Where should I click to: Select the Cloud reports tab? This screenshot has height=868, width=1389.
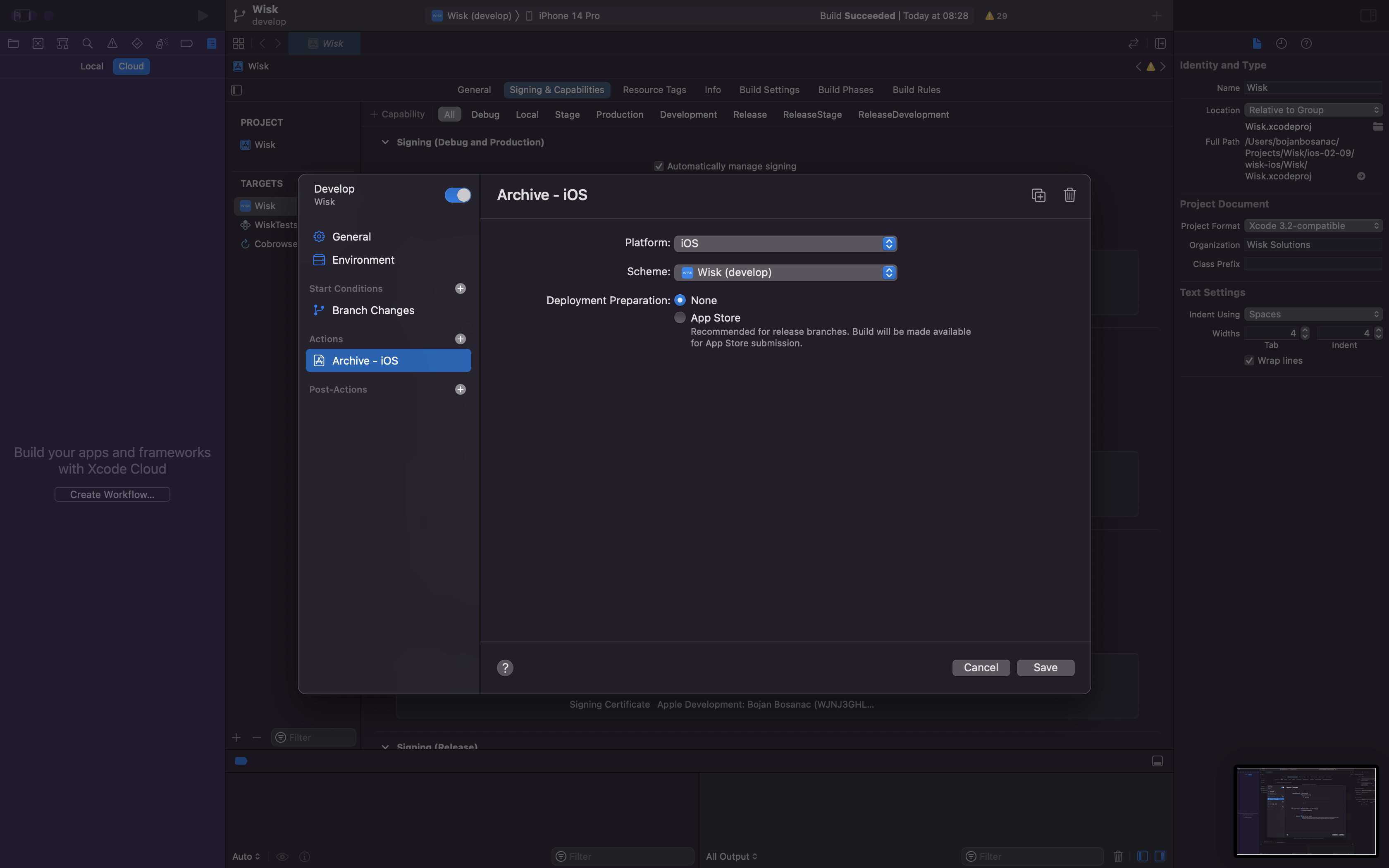click(131, 67)
